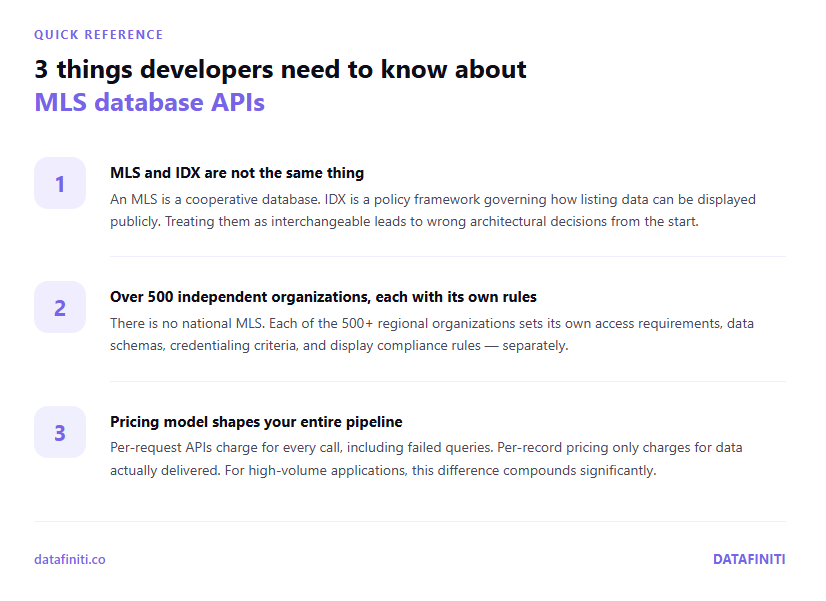
Task: Click the DATAFINITI link at bottom right
Action: [x=748, y=559]
